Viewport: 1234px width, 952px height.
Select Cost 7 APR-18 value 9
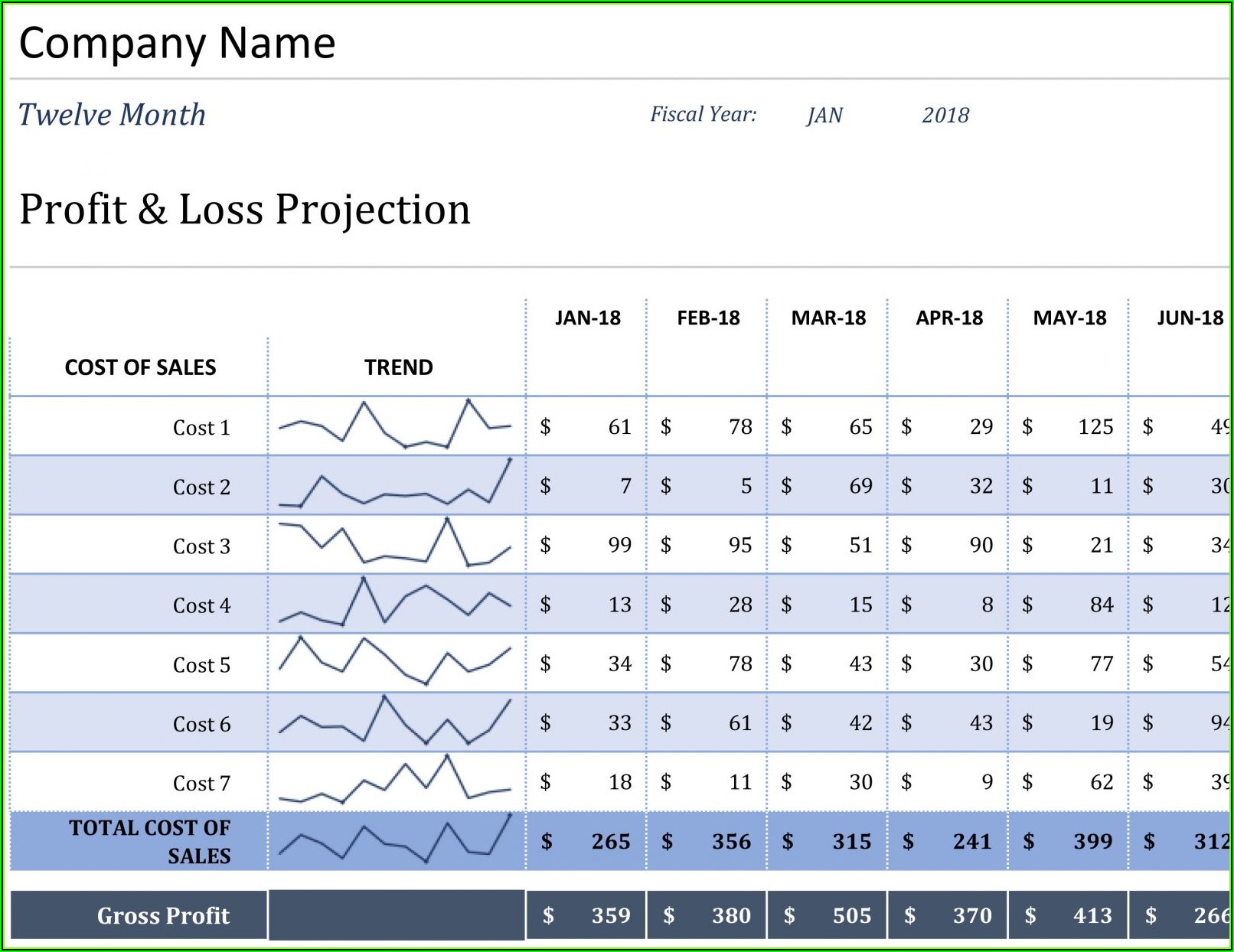coord(987,782)
